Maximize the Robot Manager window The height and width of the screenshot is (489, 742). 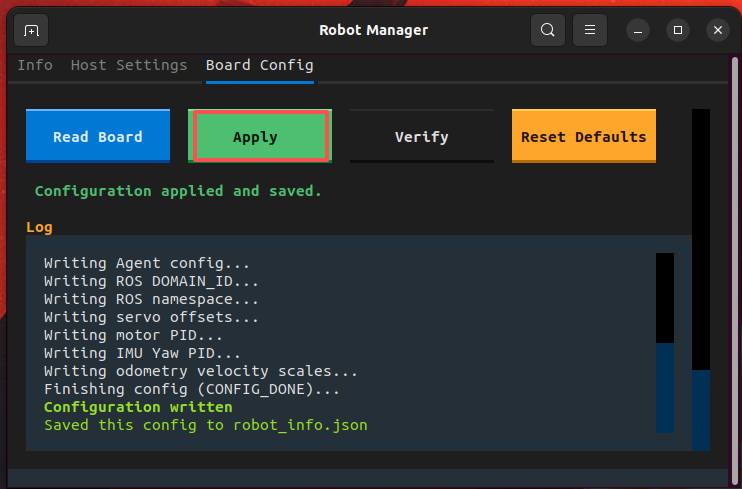(x=678, y=30)
